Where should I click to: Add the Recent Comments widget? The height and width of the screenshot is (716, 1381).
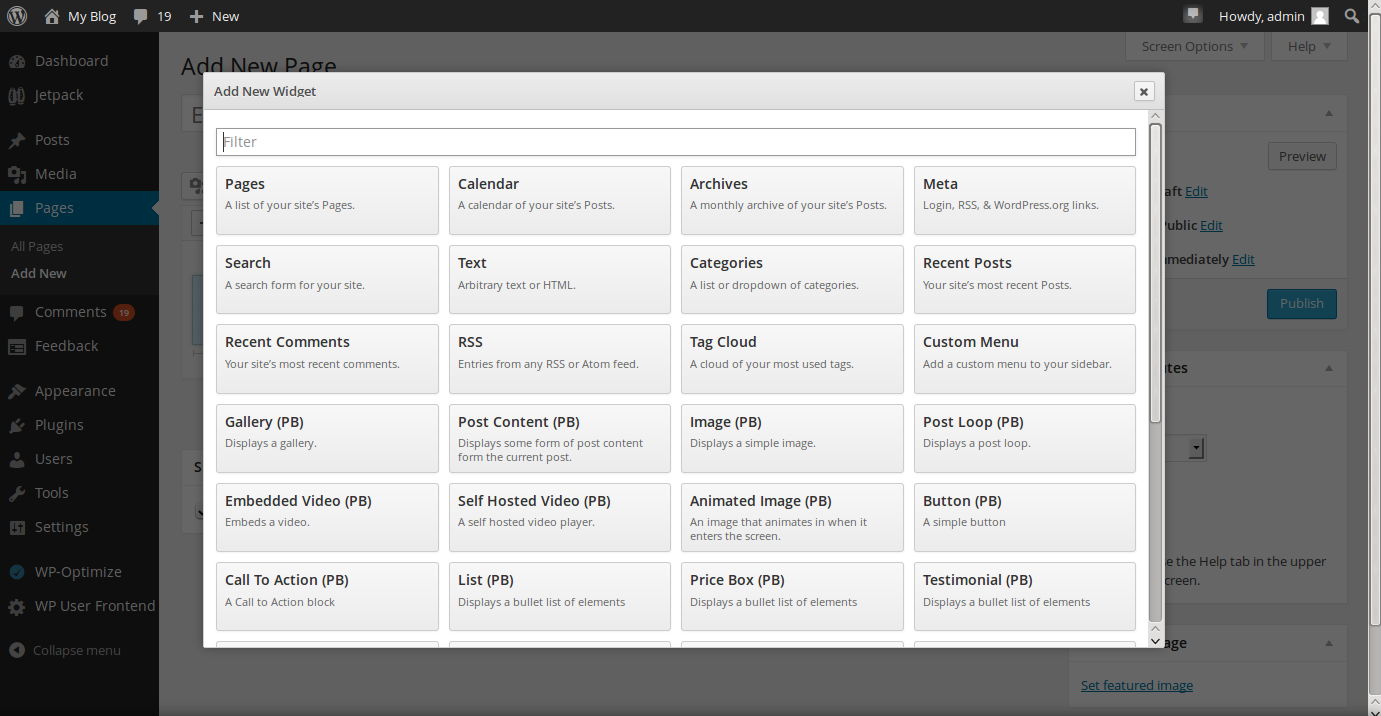pyautogui.click(x=327, y=359)
